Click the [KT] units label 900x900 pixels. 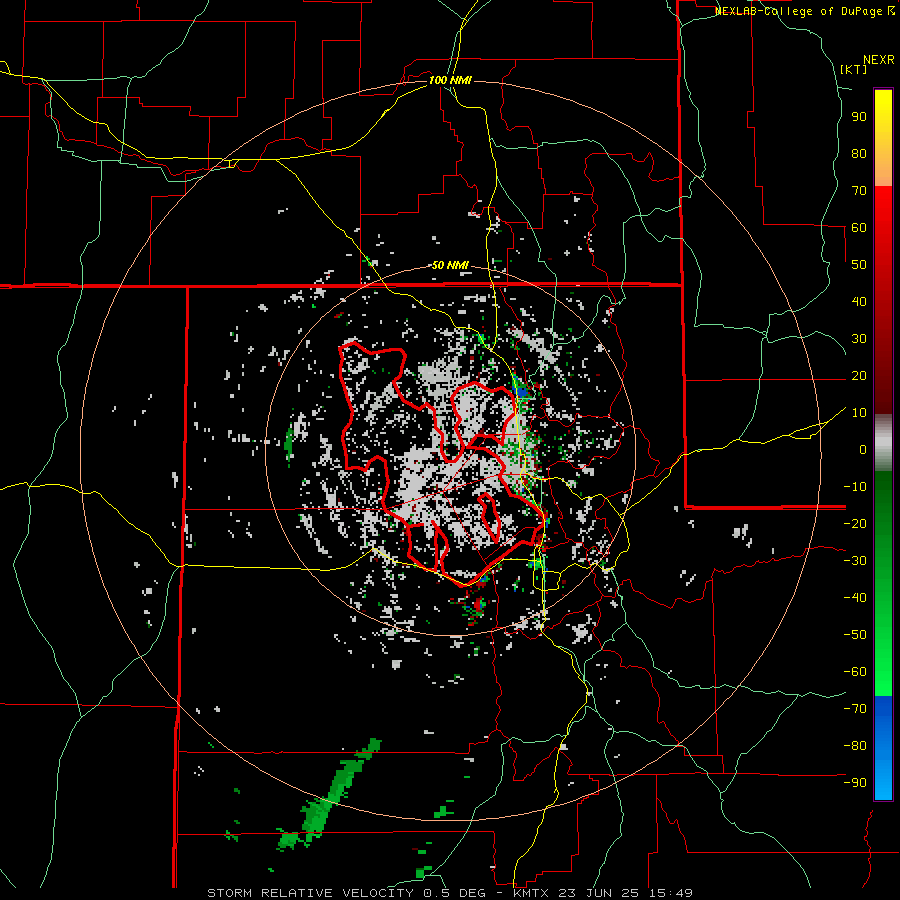point(853,69)
